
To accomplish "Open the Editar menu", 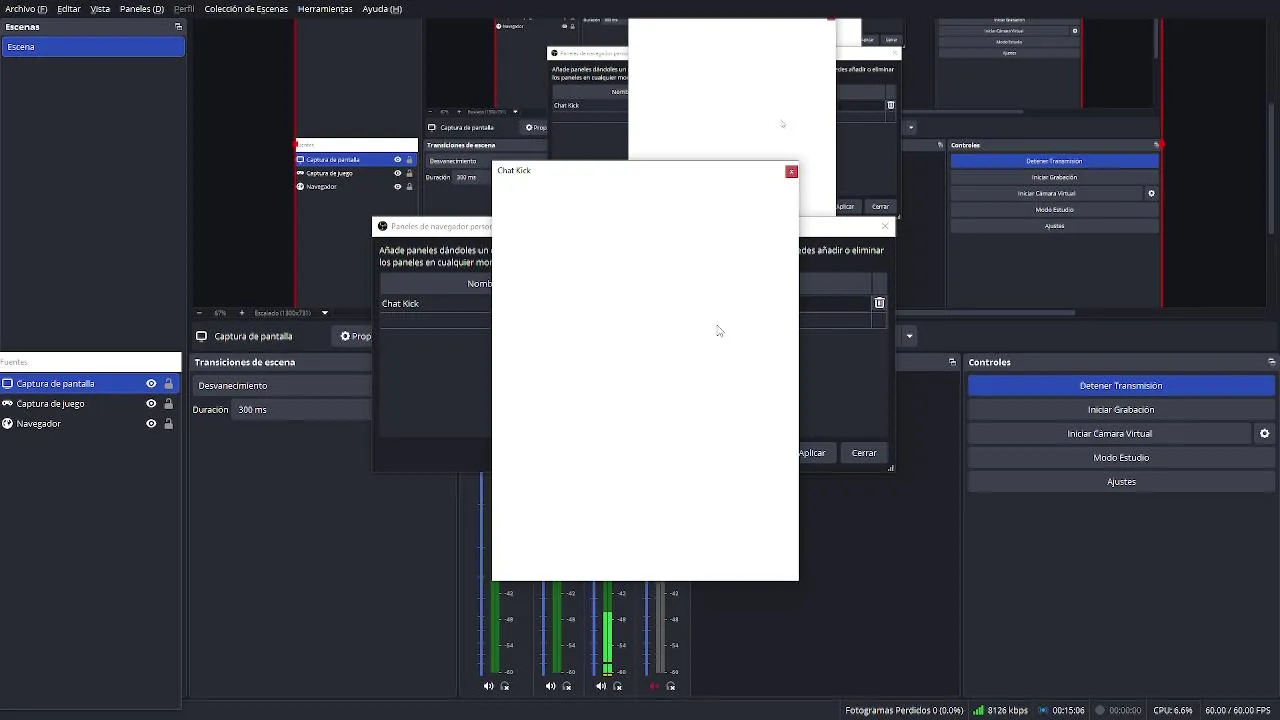I will click(x=69, y=9).
